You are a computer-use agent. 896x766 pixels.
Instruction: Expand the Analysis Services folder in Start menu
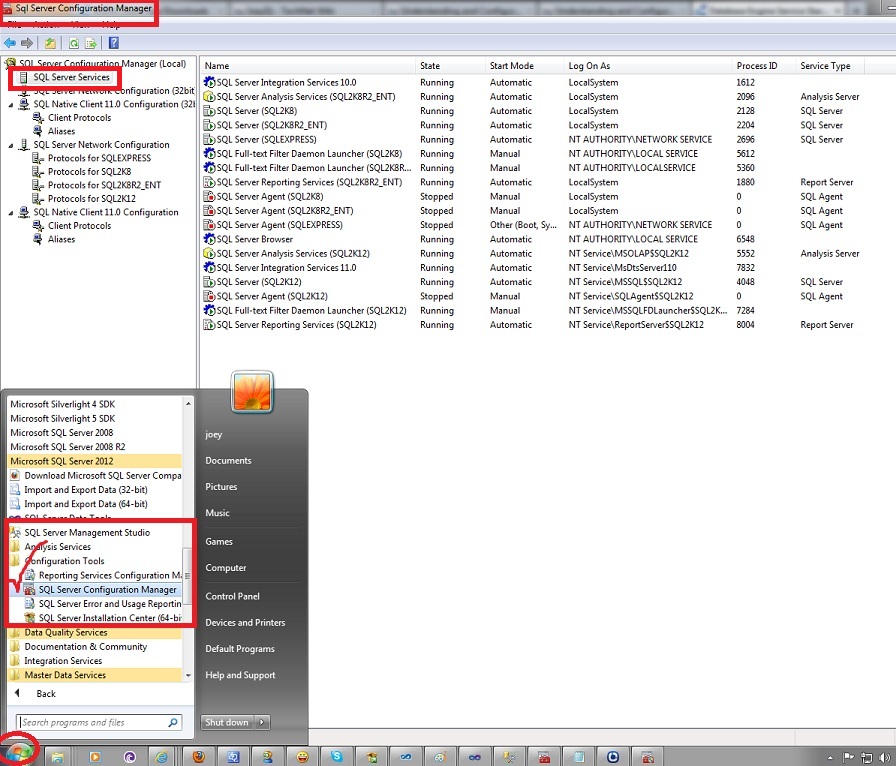pos(57,546)
